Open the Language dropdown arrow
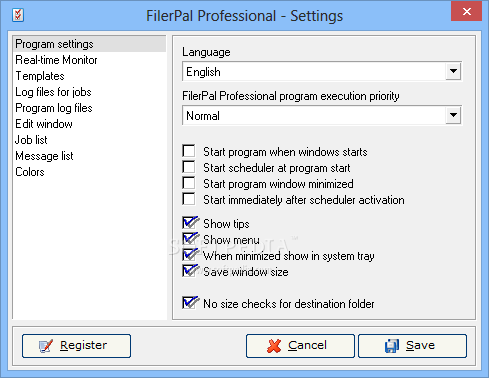 [x=453, y=71]
